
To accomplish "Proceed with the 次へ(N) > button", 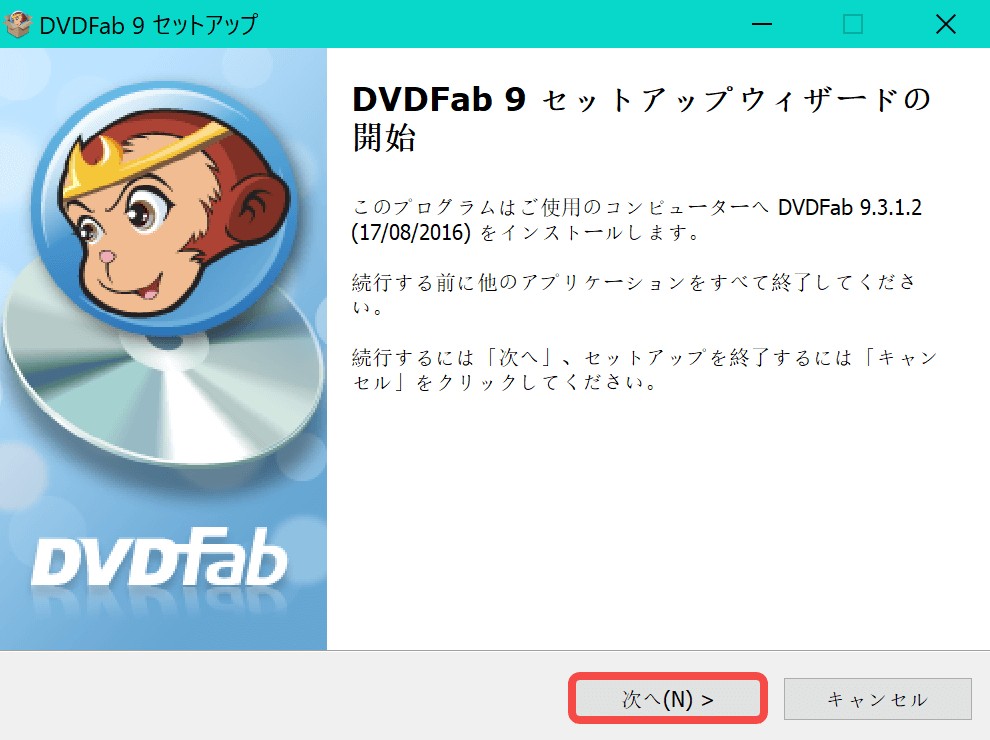I will 668,698.
